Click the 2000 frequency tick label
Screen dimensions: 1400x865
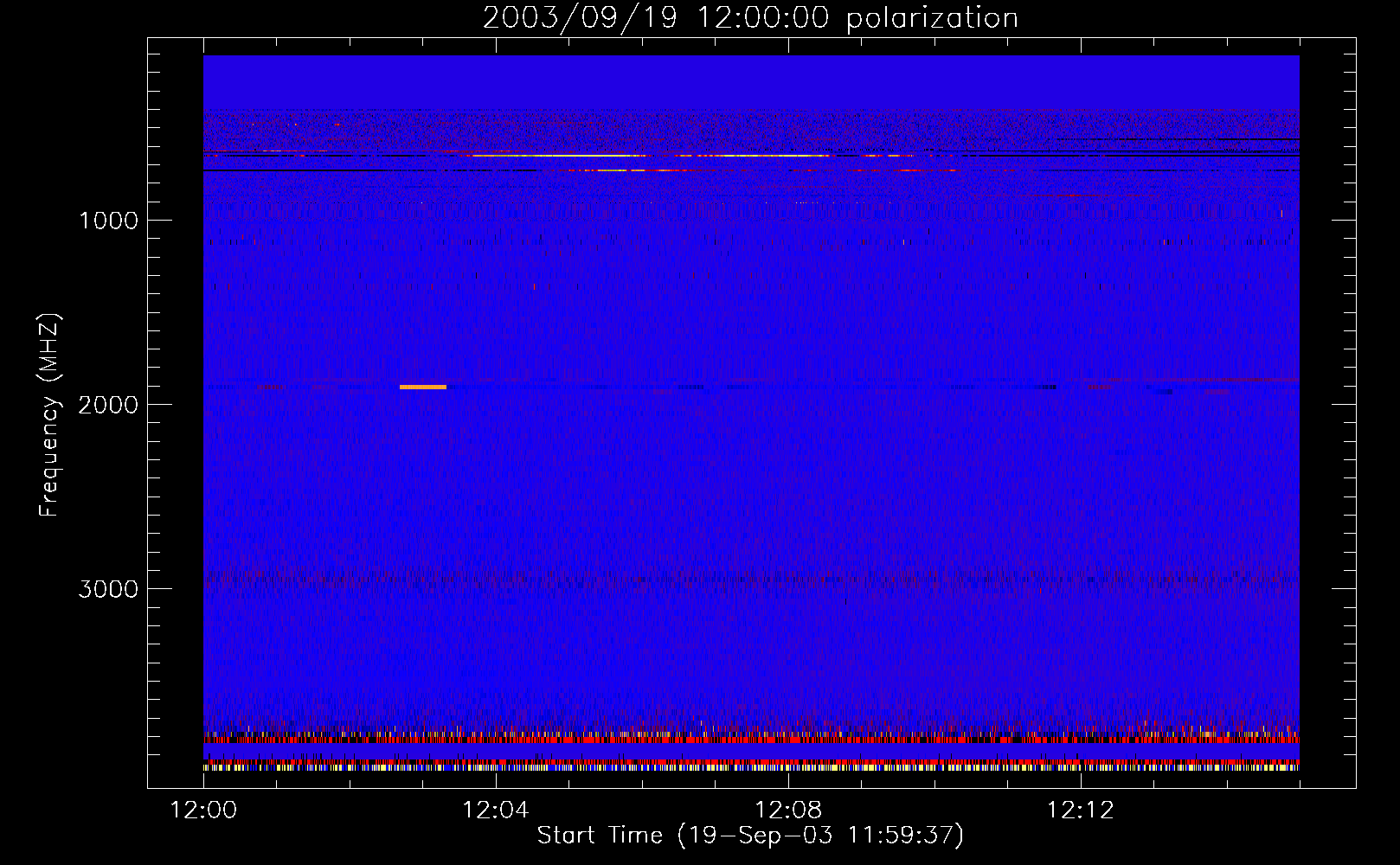click(x=108, y=405)
